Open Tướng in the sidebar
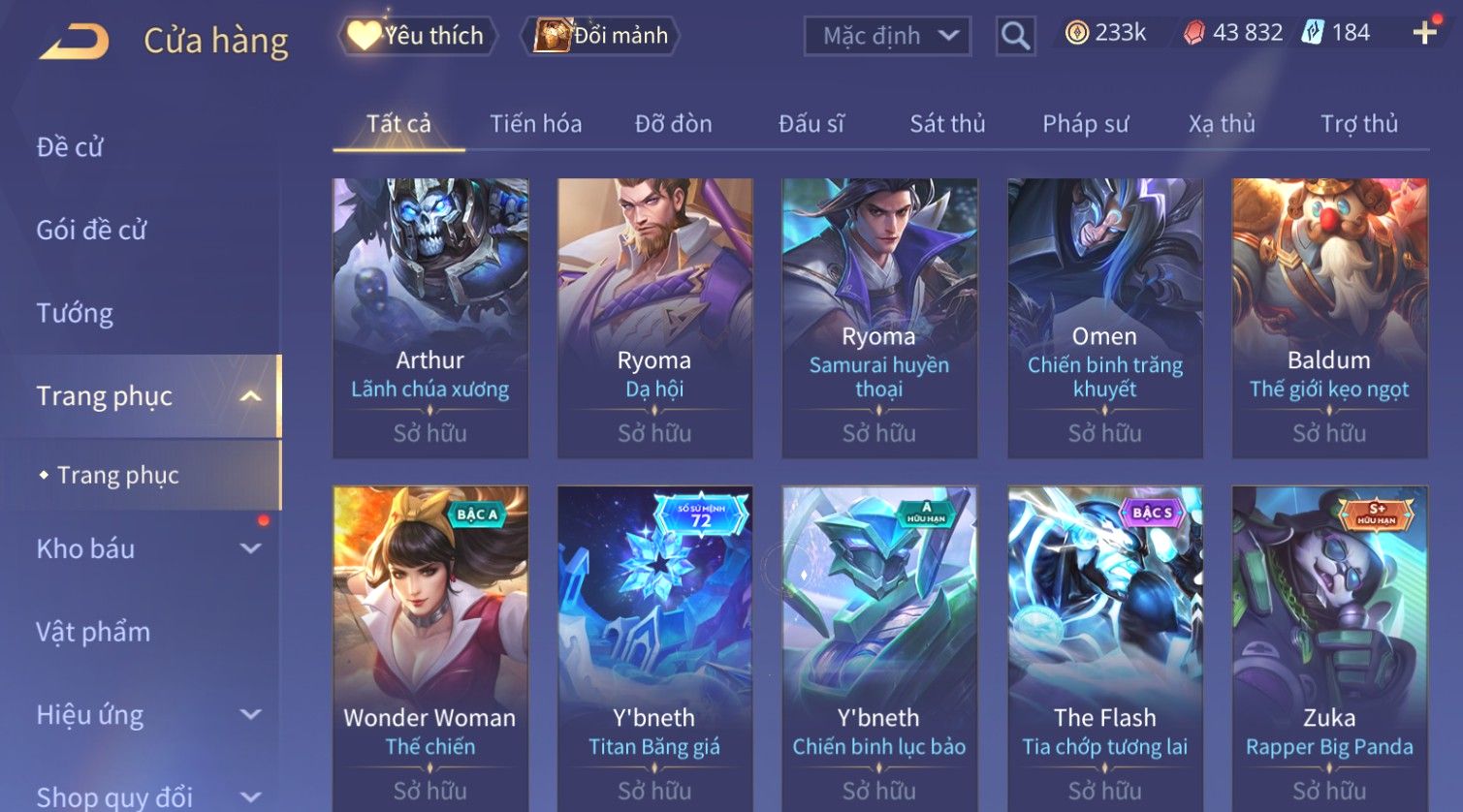This screenshot has height=812, width=1463. (x=75, y=313)
